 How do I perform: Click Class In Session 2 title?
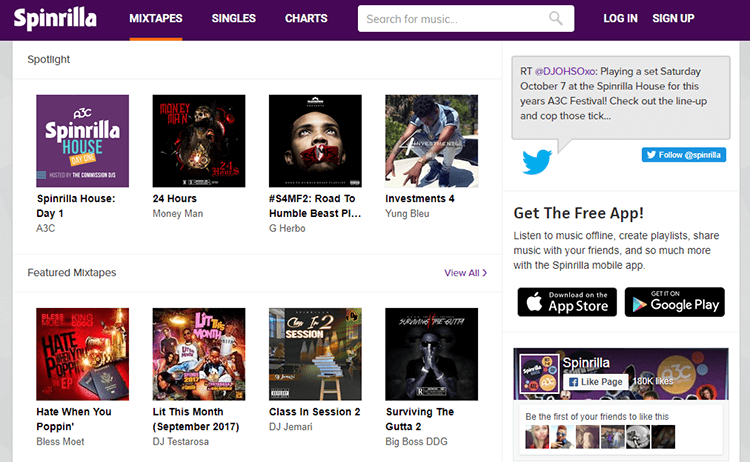pyautogui.click(x=314, y=412)
